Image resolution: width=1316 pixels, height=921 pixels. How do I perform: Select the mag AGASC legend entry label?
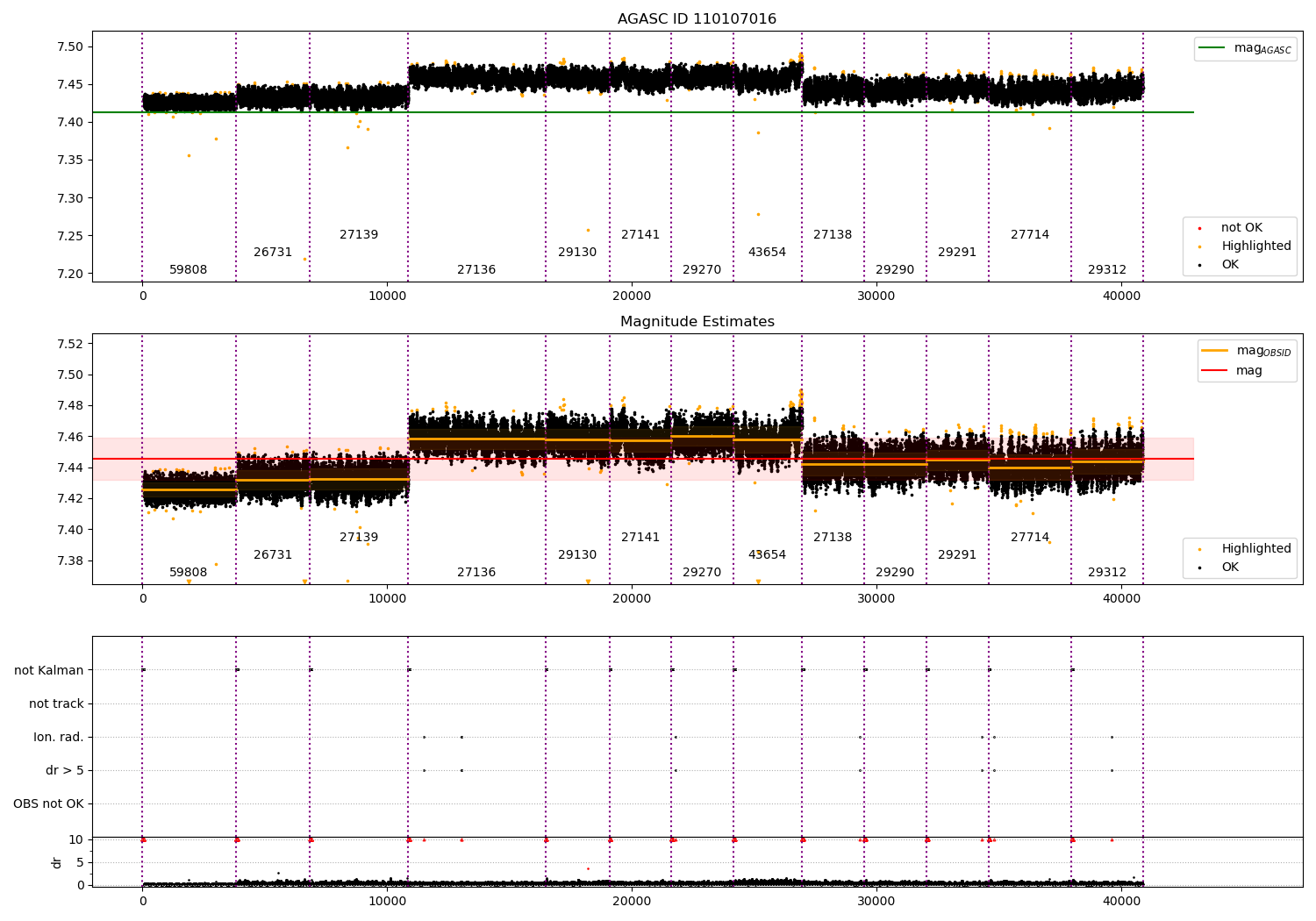[1262, 49]
